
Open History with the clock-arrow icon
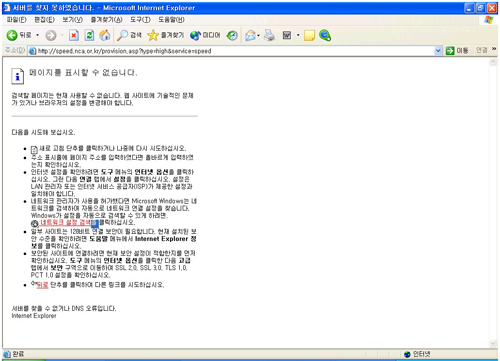click(232, 35)
